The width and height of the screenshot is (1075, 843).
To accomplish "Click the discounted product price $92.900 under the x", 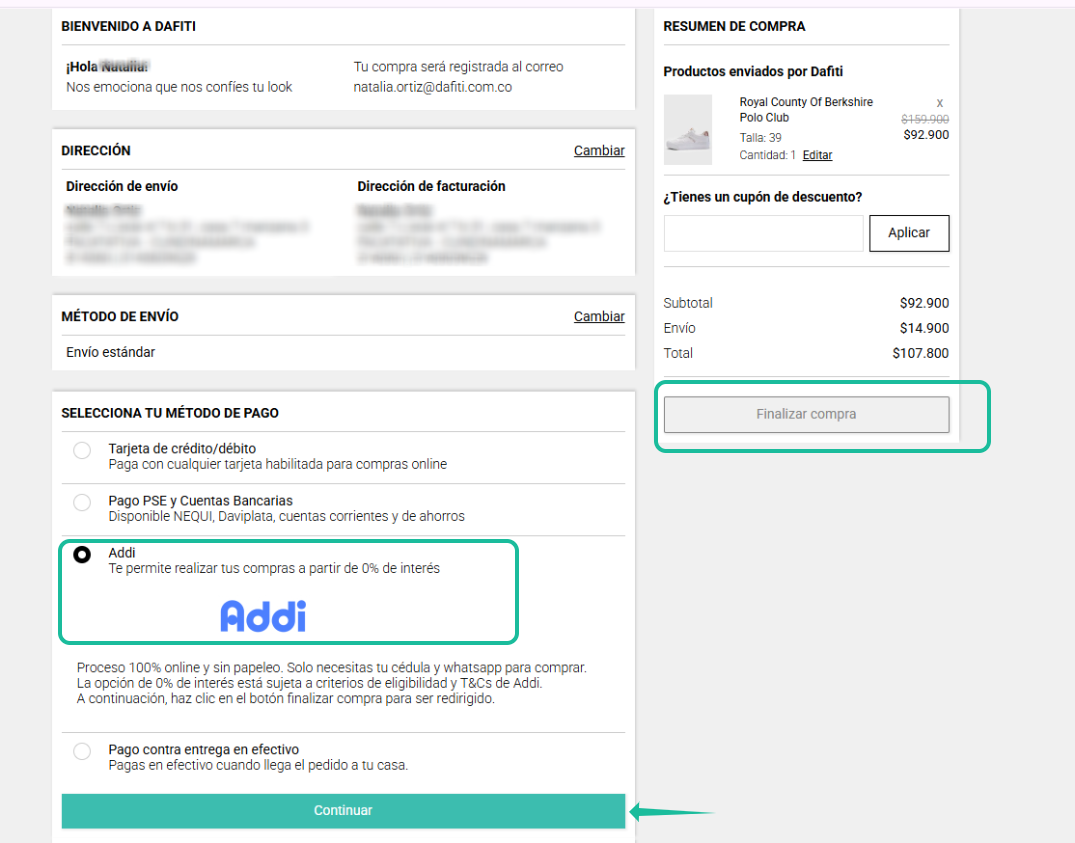I will pos(926,135).
